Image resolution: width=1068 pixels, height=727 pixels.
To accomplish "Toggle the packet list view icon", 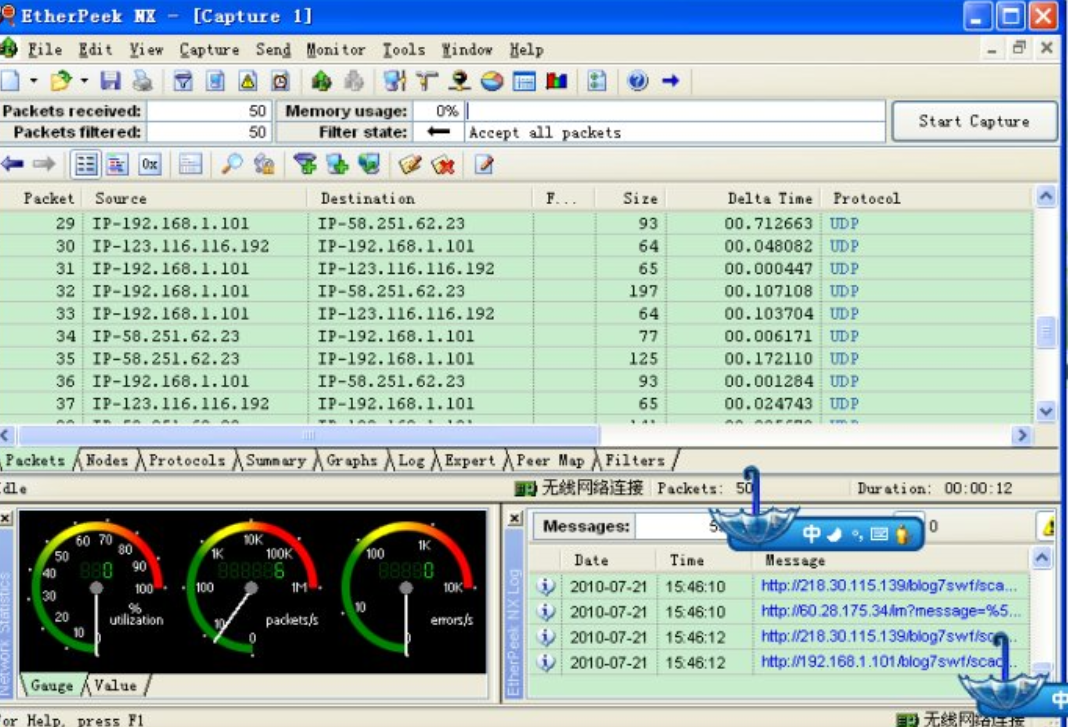I will pyautogui.click(x=86, y=164).
